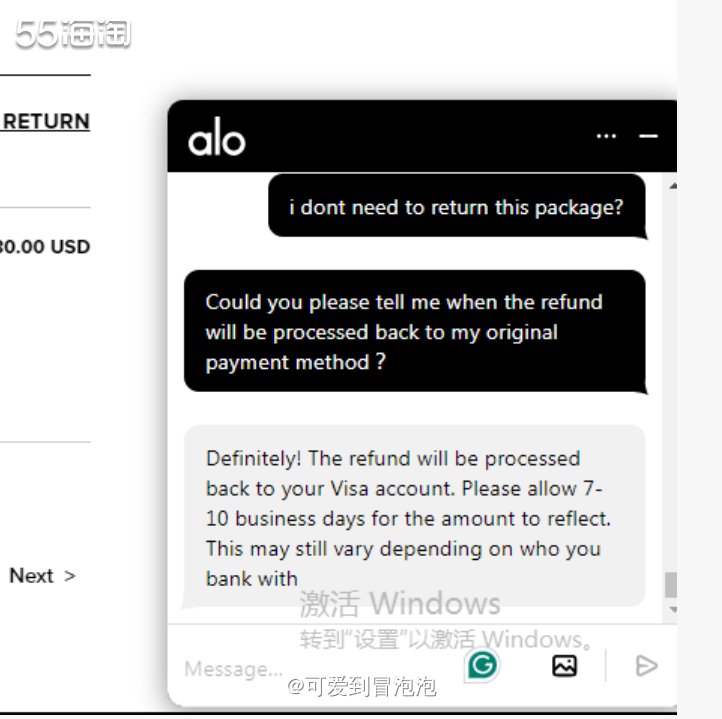Attach an image using picture icon
This screenshot has width=722, height=719.
[564, 666]
